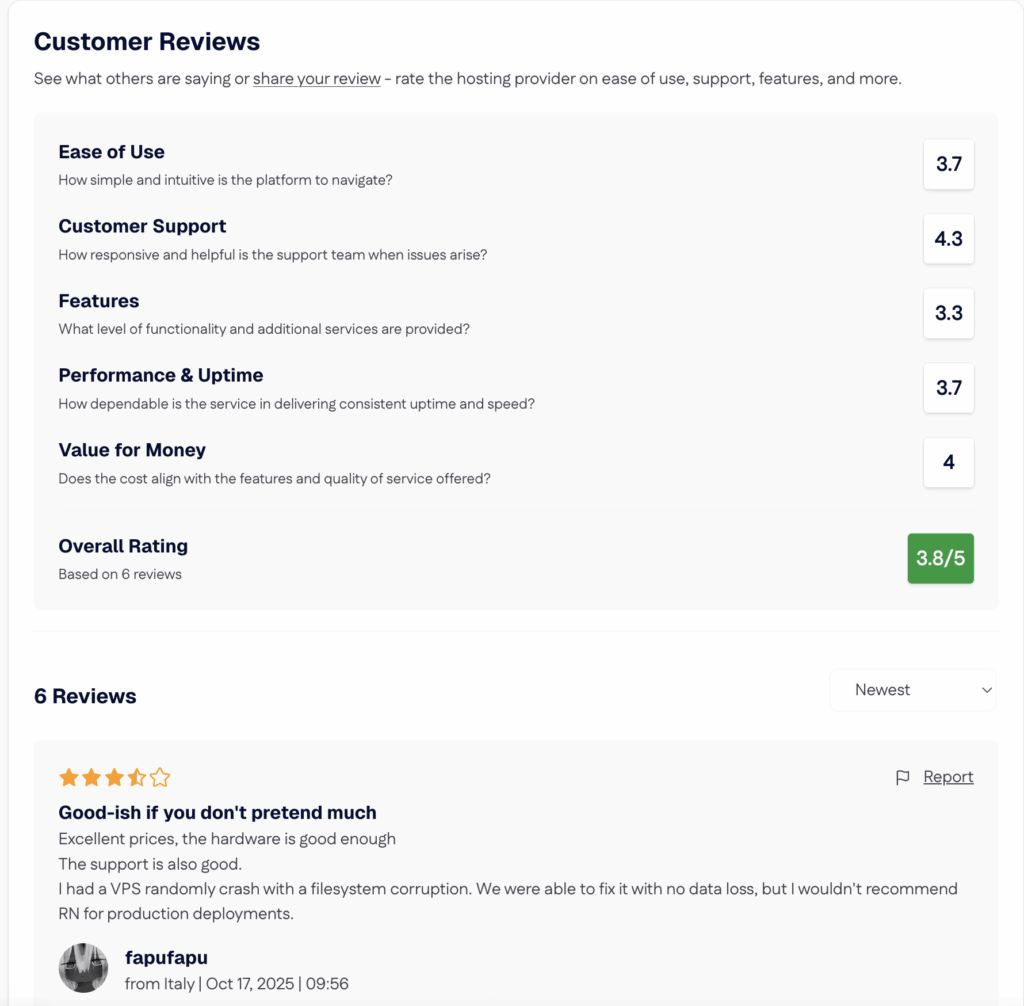Click fapufapu's profile avatar

pos(83,967)
